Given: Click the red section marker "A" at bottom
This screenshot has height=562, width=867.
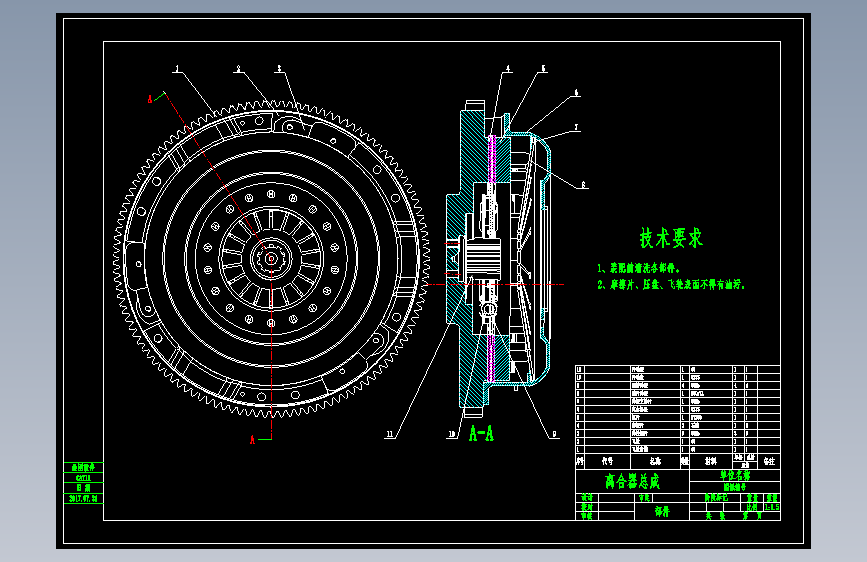Looking at the screenshot, I should click(252, 440).
